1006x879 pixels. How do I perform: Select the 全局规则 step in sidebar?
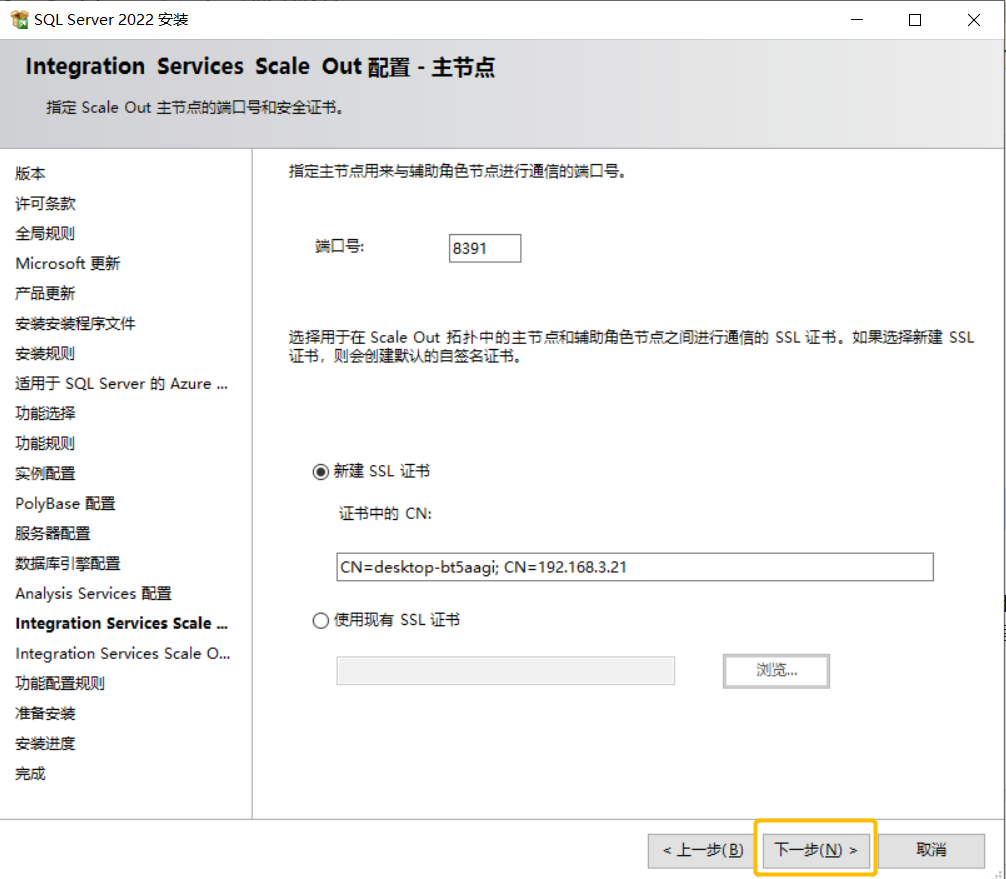pyautogui.click(x=45, y=234)
